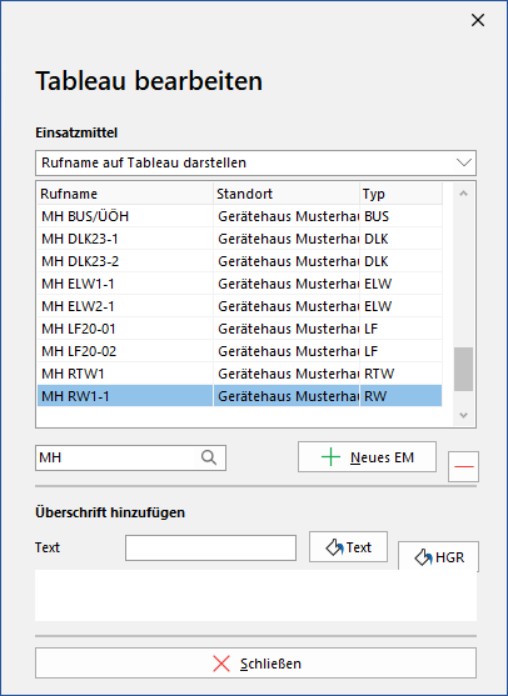Select the MH DLK23-2 entry

point(239,261)
